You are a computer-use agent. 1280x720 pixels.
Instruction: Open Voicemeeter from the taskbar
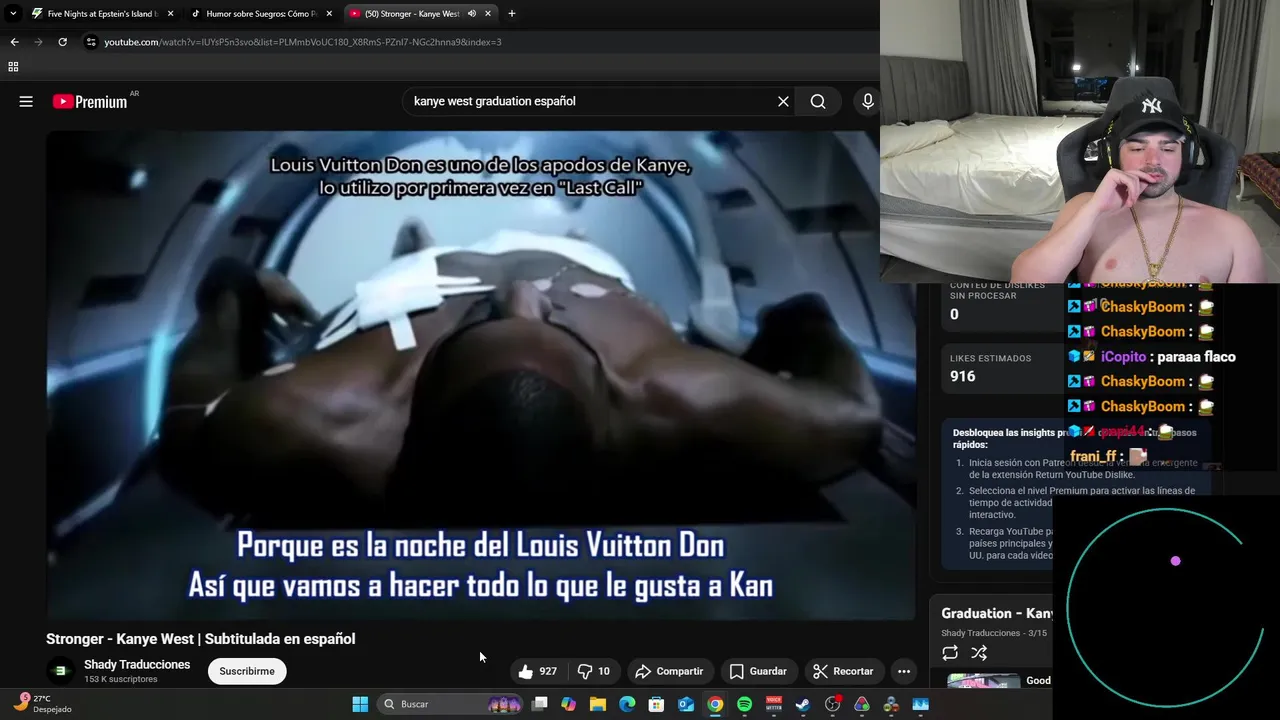[774, 704]
